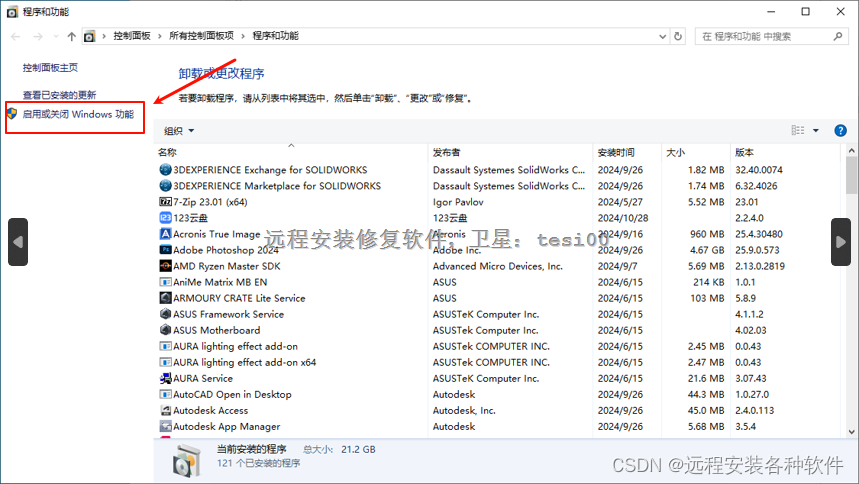859x484 pixels.
Task: Click the 960 MB size cell
Action: click(707, 234)
